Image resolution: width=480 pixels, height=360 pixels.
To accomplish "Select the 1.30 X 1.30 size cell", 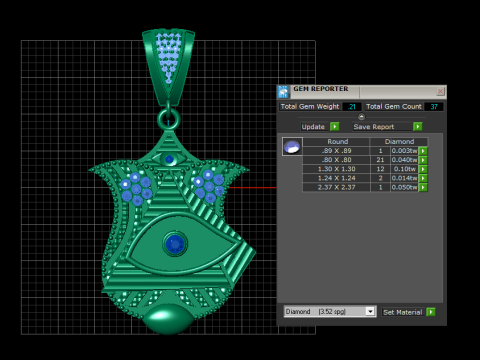I will coord(336,169).
